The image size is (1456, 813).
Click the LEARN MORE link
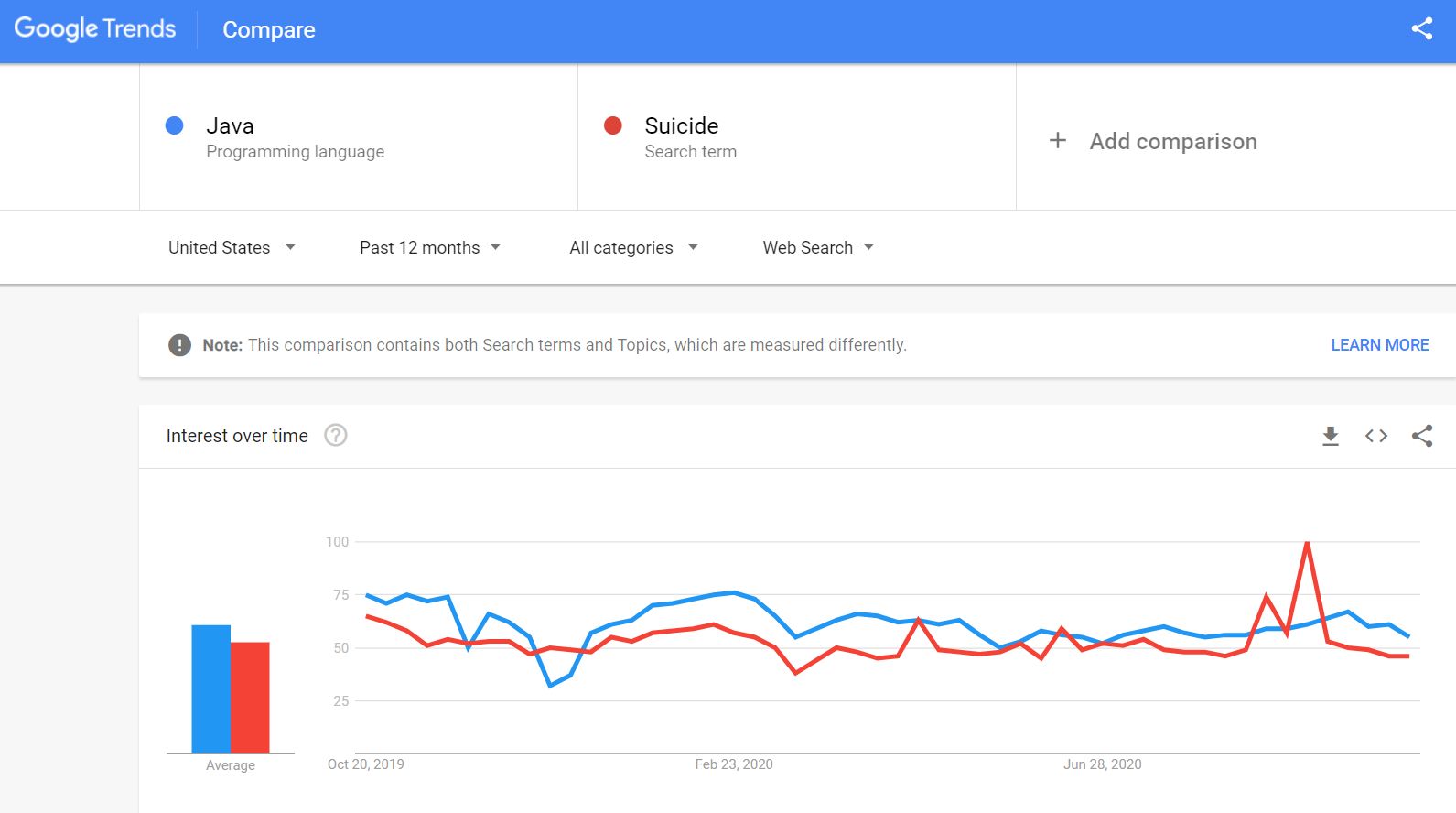click(x=1379, y=345)
